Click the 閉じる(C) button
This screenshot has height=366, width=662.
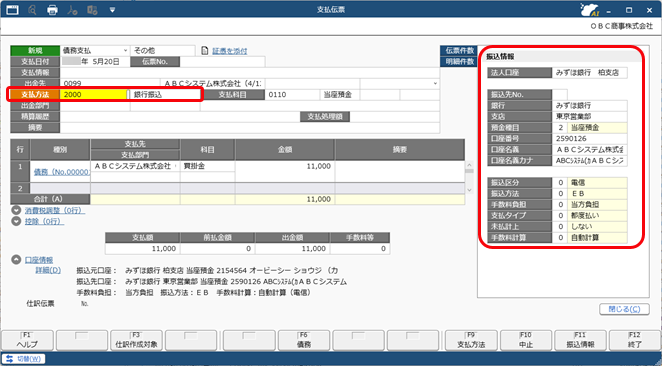click(x=624, y=309)
